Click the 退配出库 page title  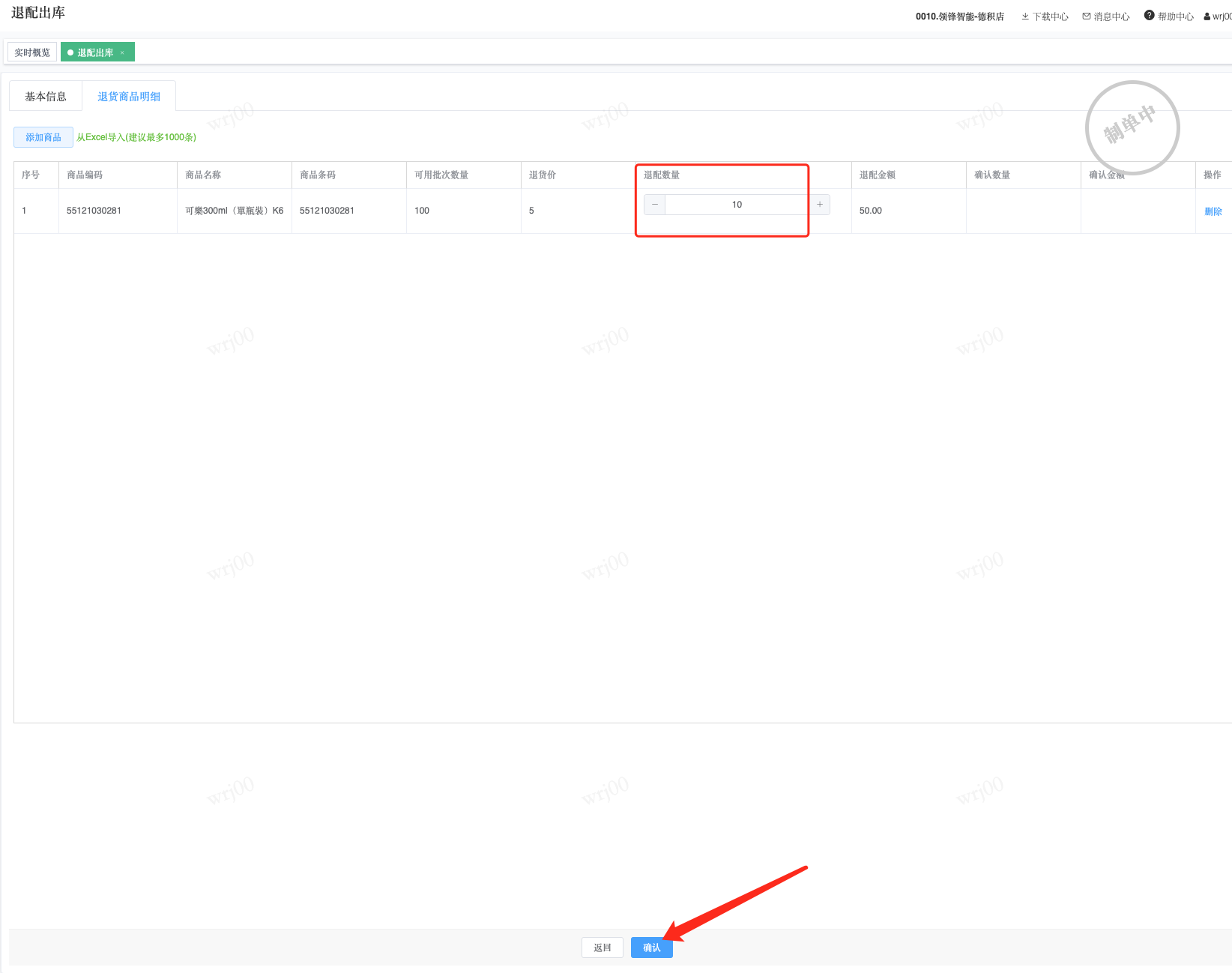38,13
